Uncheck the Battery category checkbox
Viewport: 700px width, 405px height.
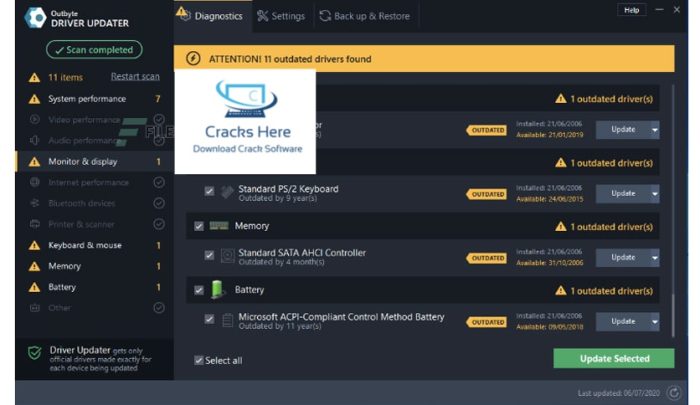pyautogui.click(x=199, y=290)
